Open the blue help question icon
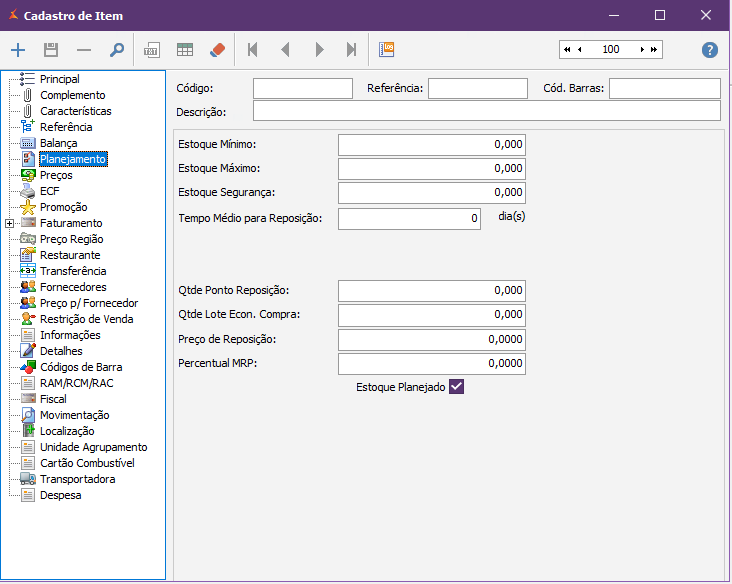Screen dimensions: 732x584 pos(710,49)
